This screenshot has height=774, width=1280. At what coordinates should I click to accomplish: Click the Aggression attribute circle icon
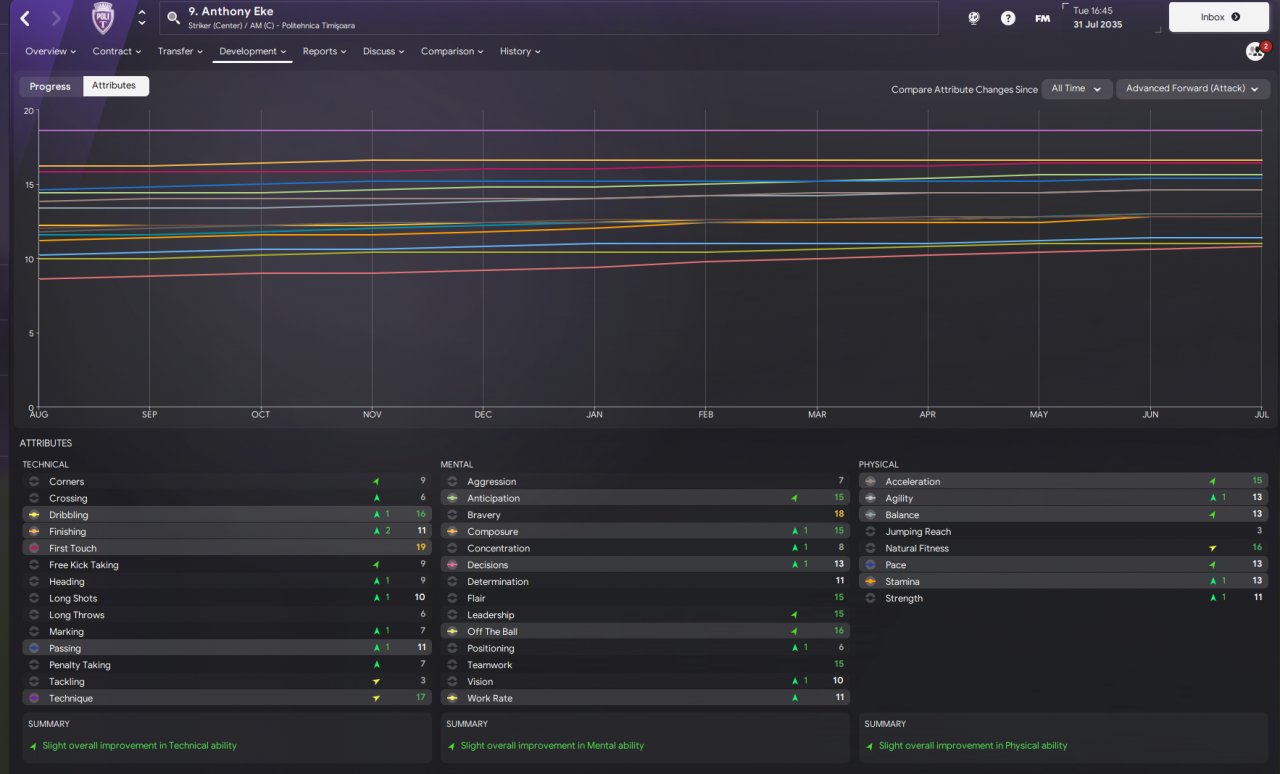click(x=452, y=482)
